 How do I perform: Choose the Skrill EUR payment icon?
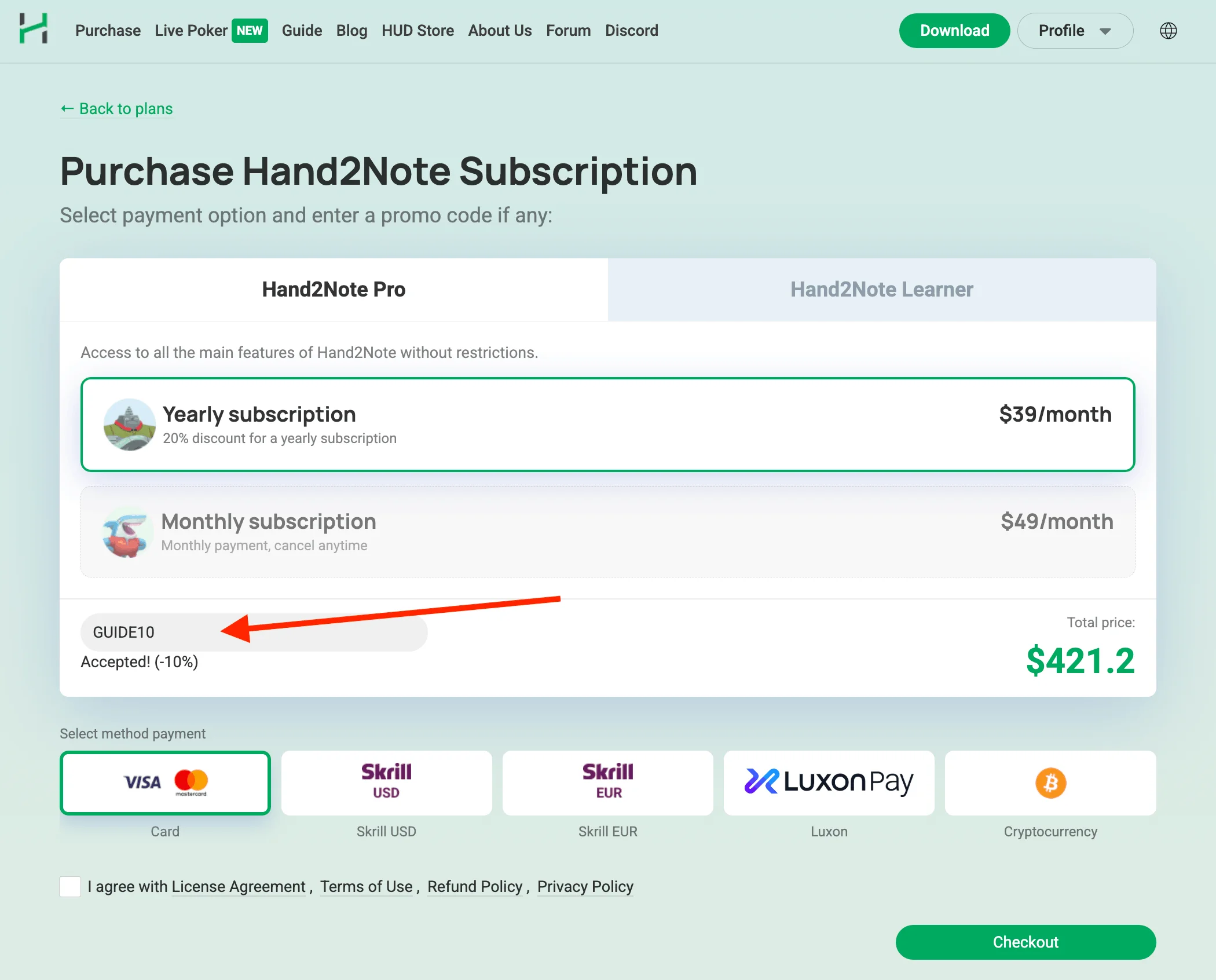tap(607, 783)
